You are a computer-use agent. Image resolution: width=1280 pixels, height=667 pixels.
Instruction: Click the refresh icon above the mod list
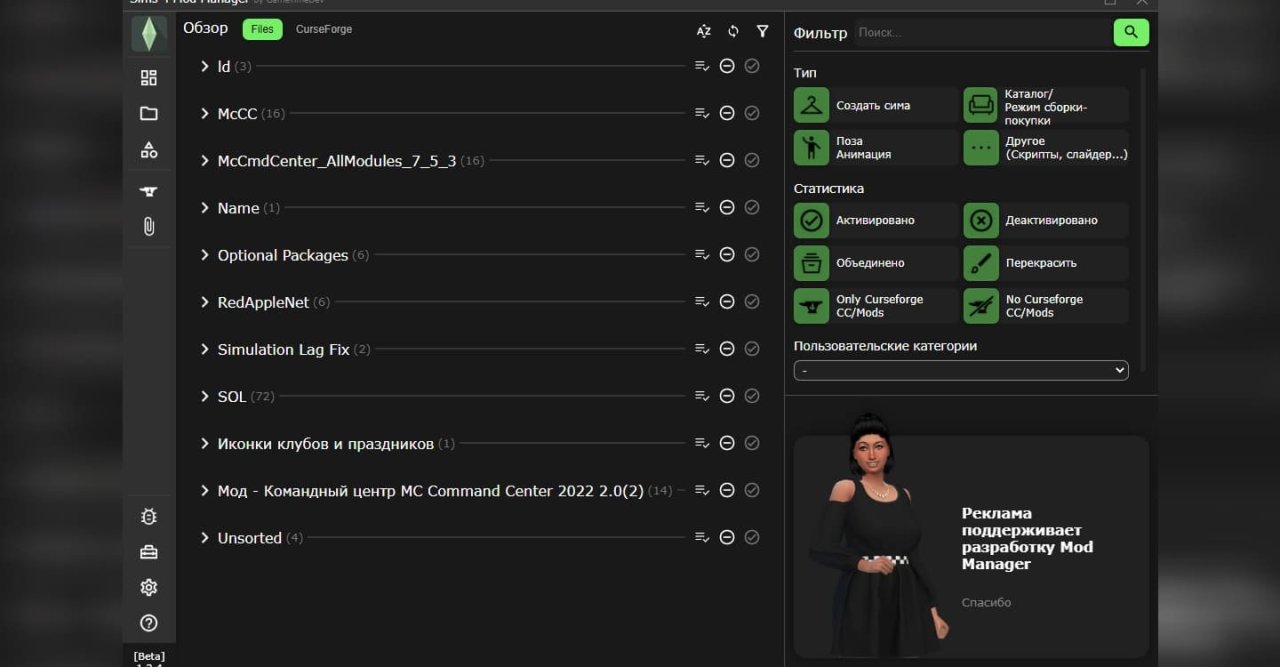coord(733,31)
